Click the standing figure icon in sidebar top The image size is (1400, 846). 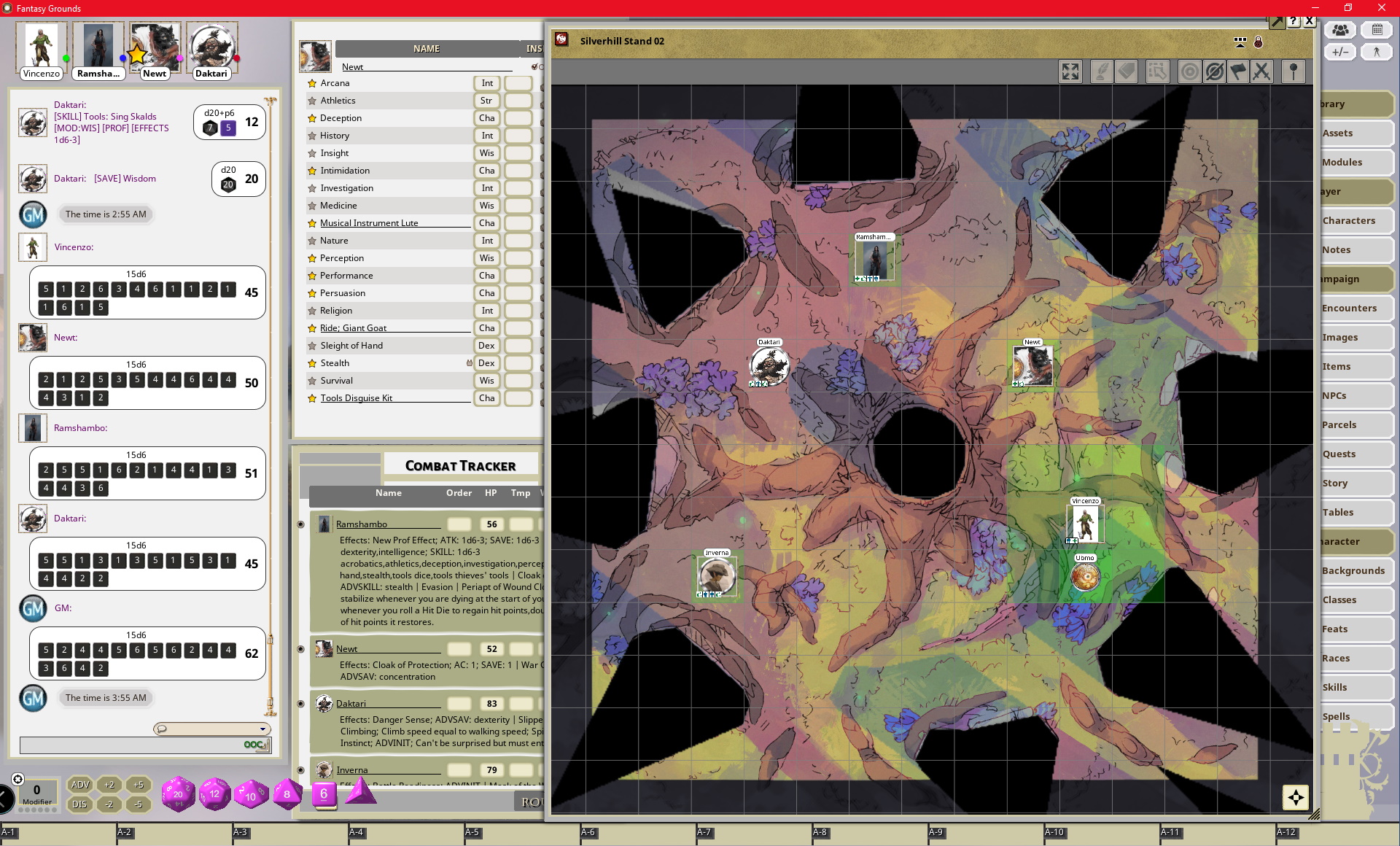click(1377, 52)
